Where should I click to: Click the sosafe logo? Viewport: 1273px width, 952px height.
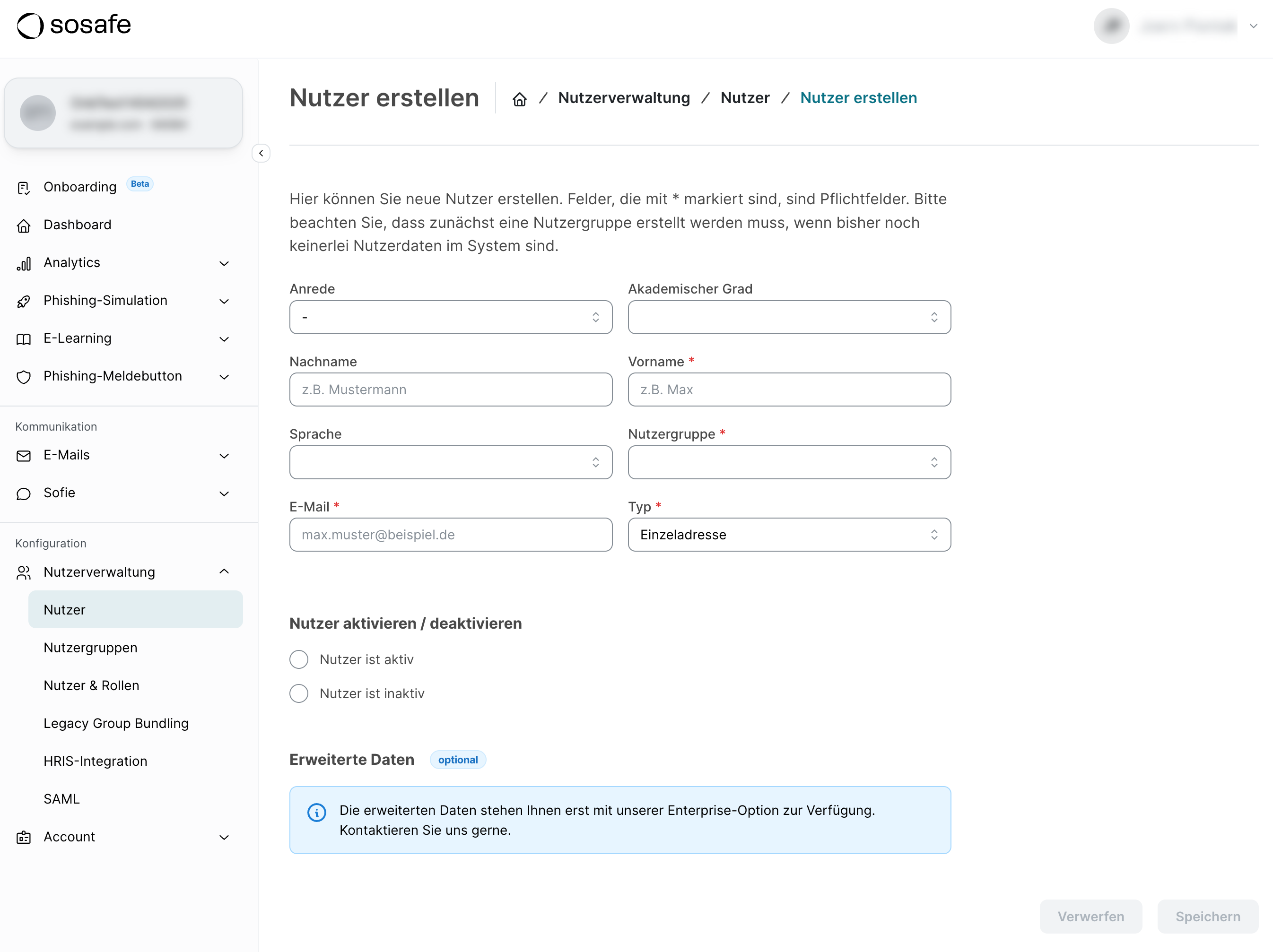(x=74, y=26)
